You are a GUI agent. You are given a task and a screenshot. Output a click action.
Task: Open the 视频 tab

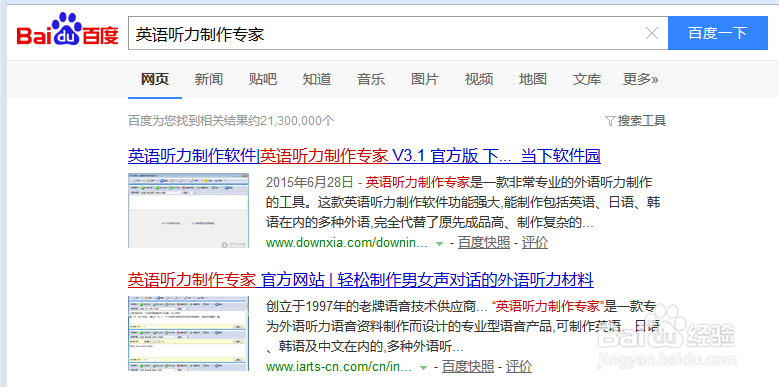pos(479,79)
